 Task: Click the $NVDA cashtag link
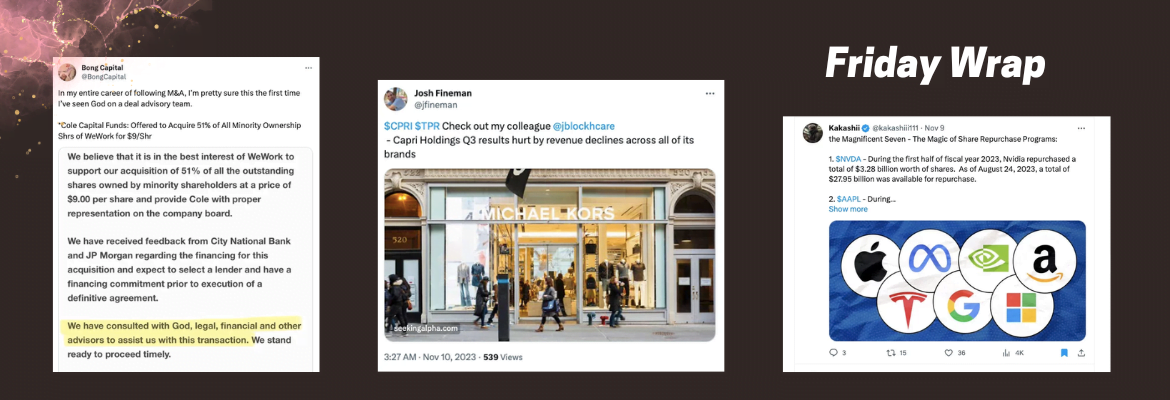click(x=856, y=159)
